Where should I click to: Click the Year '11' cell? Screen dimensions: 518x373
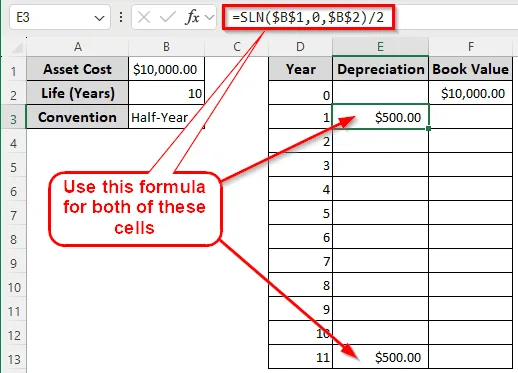(x=300, y=357)
